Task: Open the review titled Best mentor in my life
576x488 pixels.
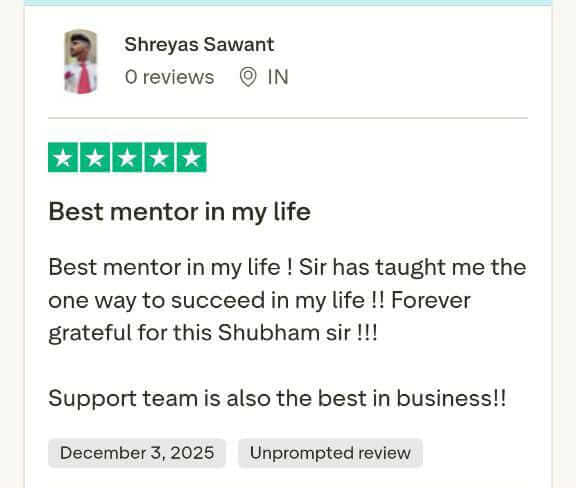Action: [x=180, y=212]
